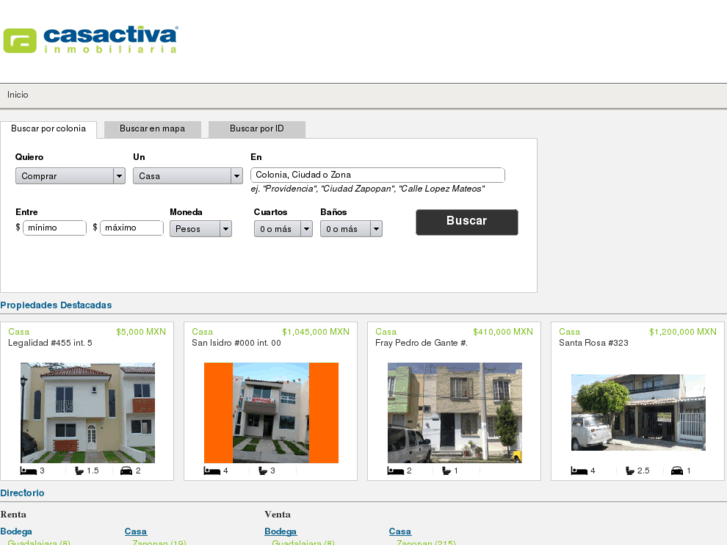Click the 'máximo' price field
The width and height of the screenshot is (727, 545).
132,228
